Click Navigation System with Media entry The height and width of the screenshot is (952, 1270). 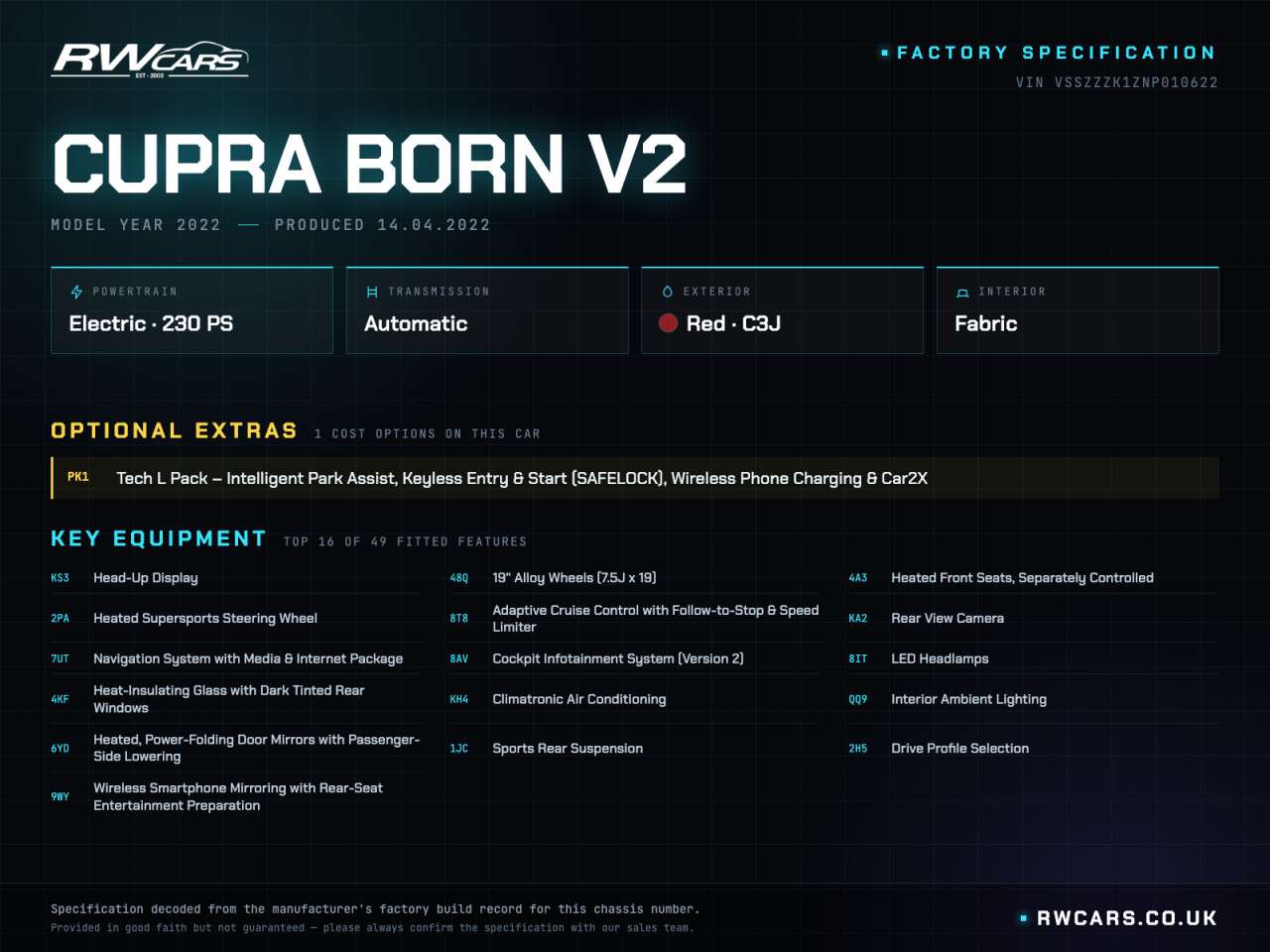248,658
